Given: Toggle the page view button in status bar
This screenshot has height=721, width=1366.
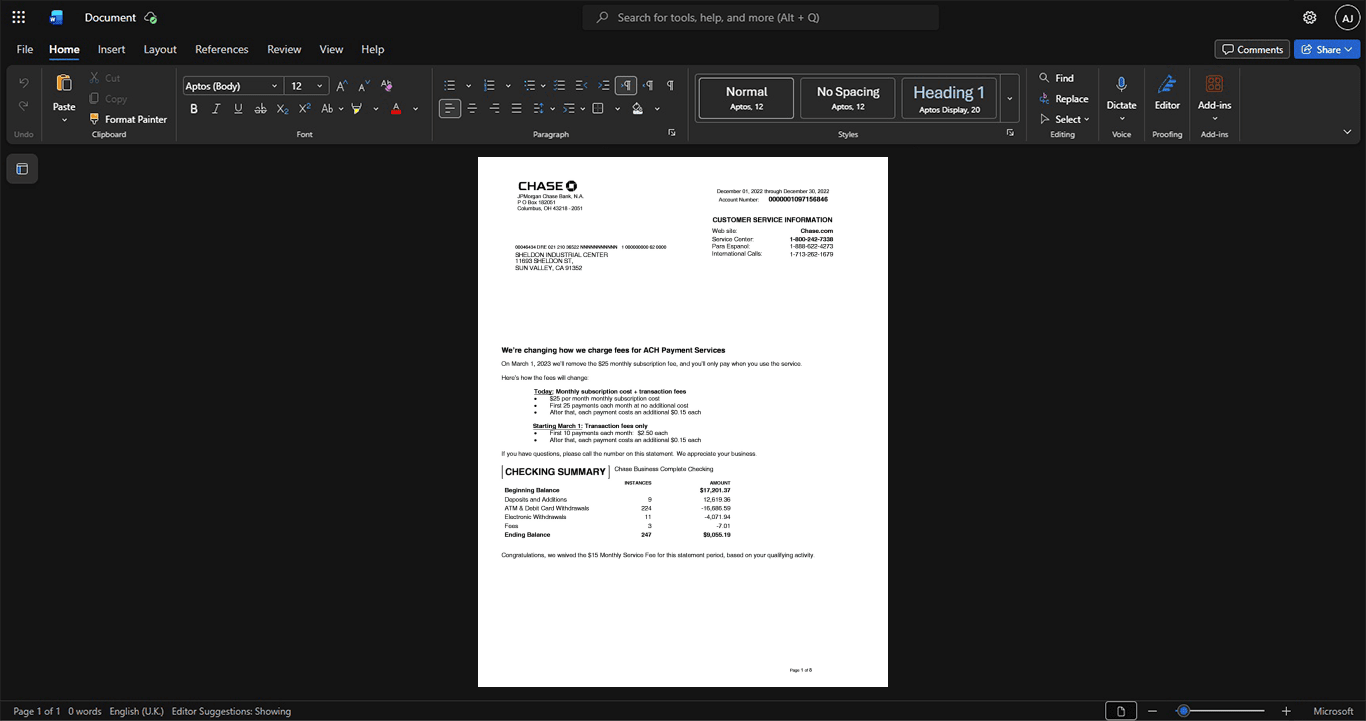Looking at the screenshot, I should [1121, 711].
